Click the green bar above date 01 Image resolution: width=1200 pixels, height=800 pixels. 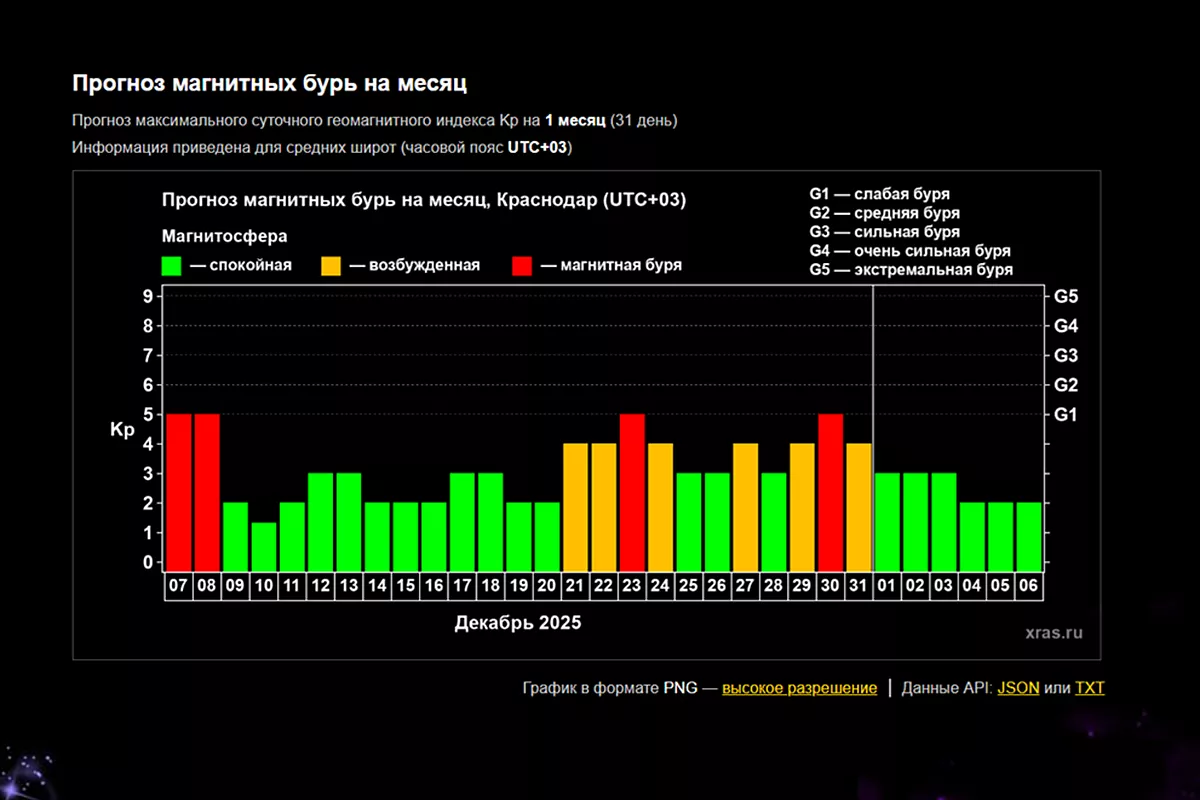click(888, 520)
